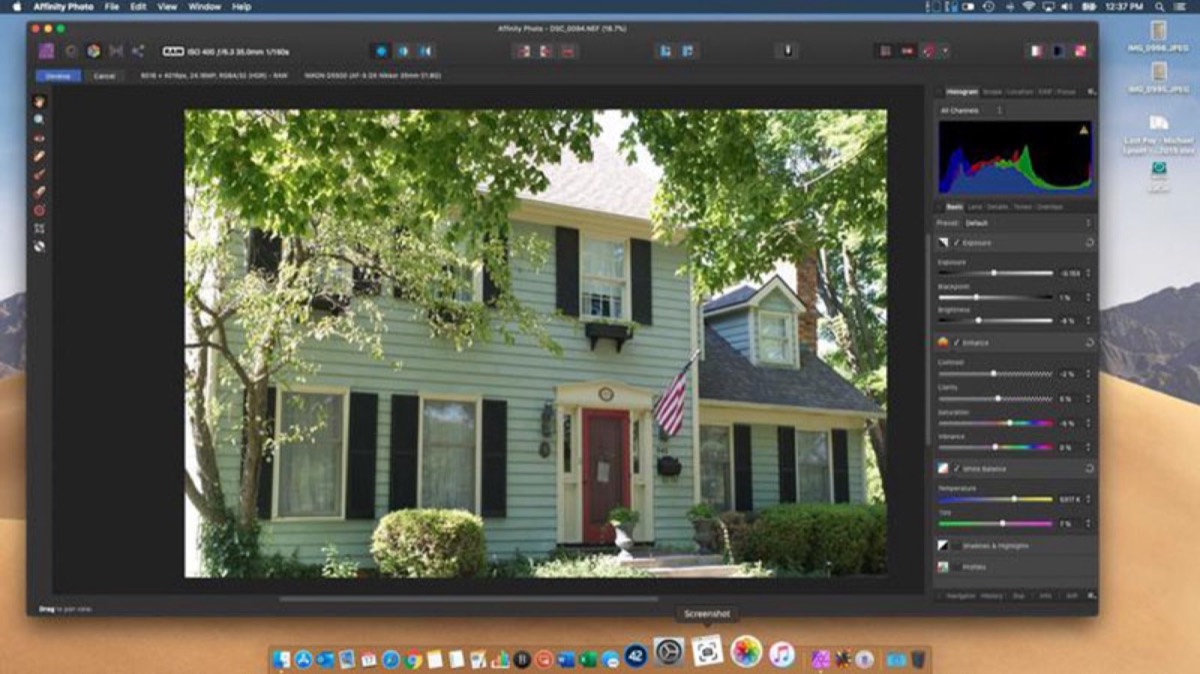Open the Window menu in menu bar
The height and width of the screenshot is (674, 1200).
[204, 7]
